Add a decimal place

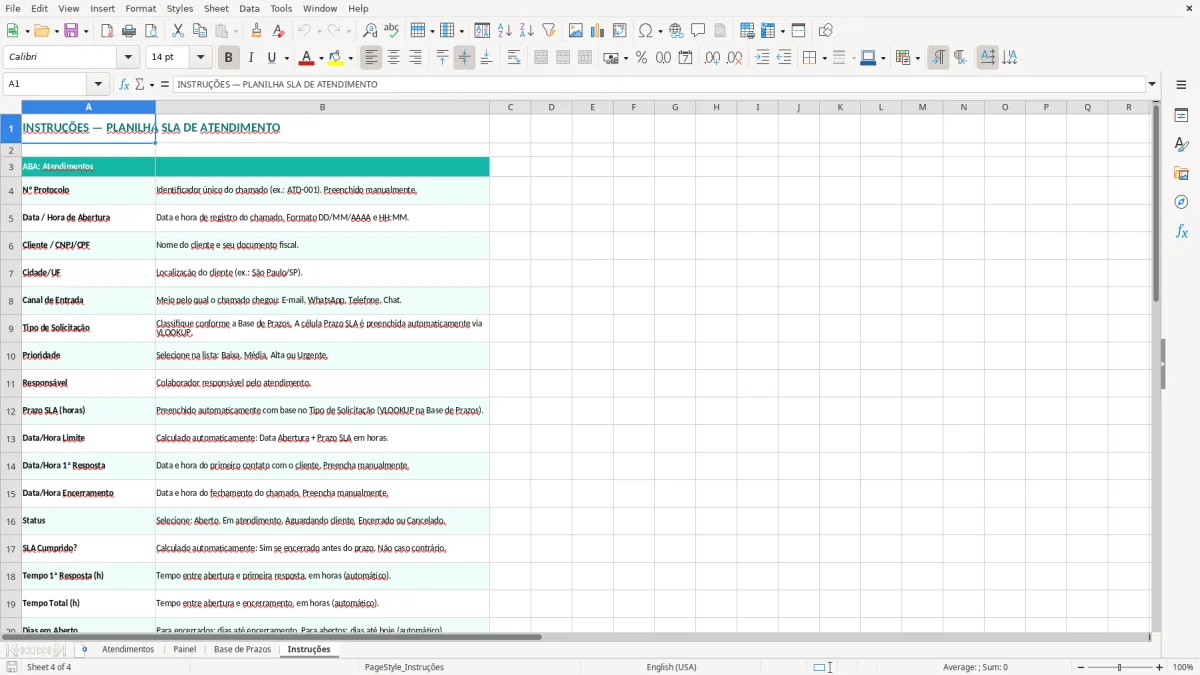712,58
